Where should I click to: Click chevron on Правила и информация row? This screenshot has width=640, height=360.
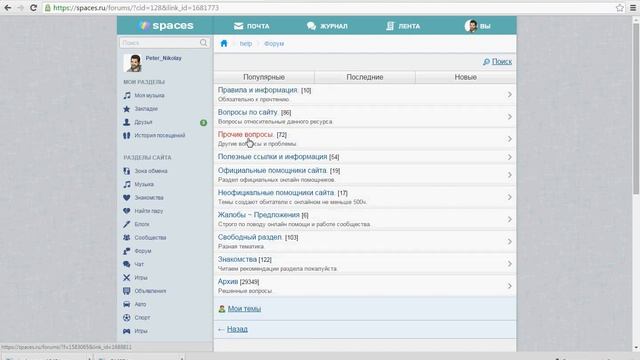(509, 95)
